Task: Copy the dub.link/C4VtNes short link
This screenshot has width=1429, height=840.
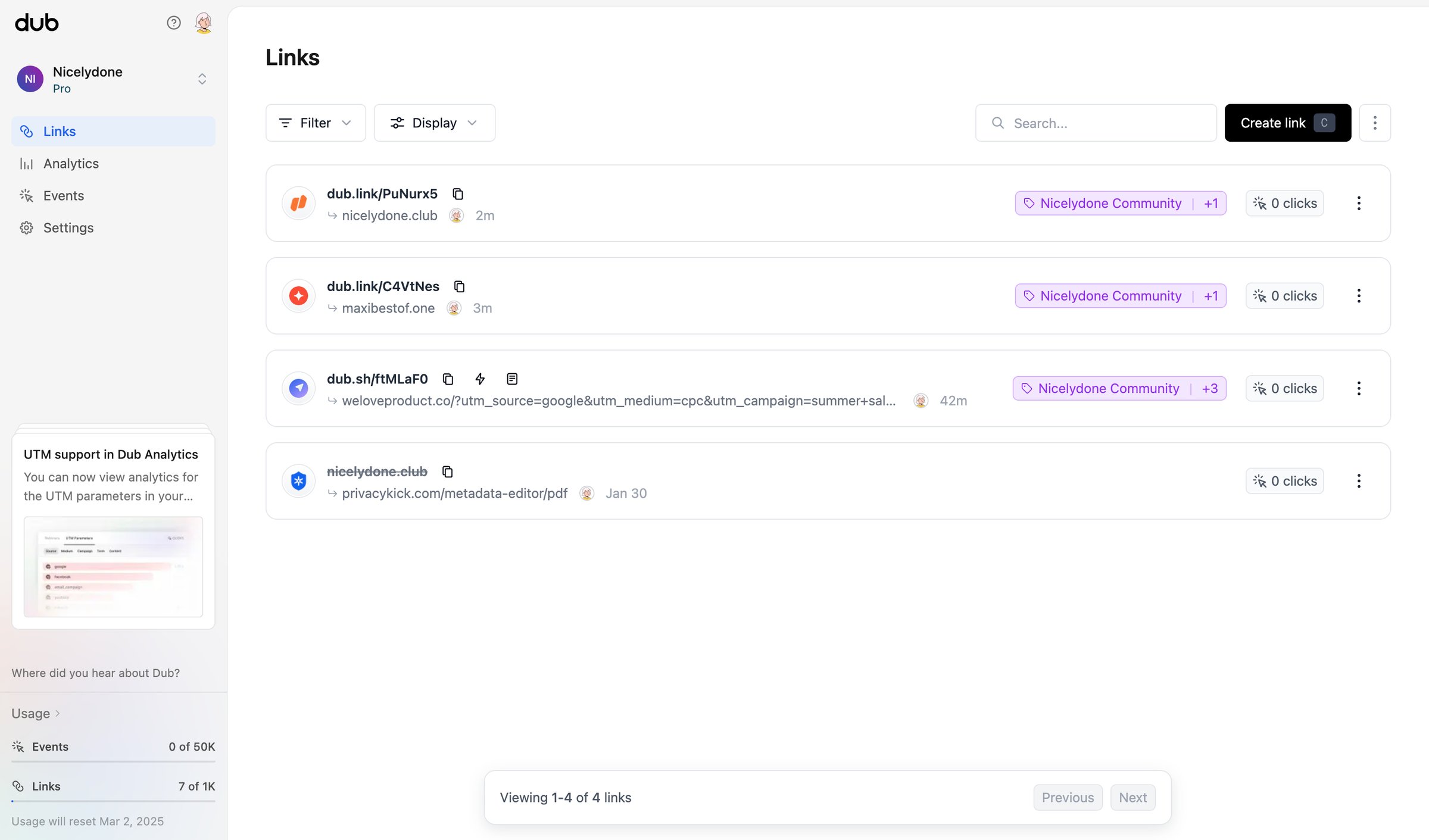Action: pos(459,286)
